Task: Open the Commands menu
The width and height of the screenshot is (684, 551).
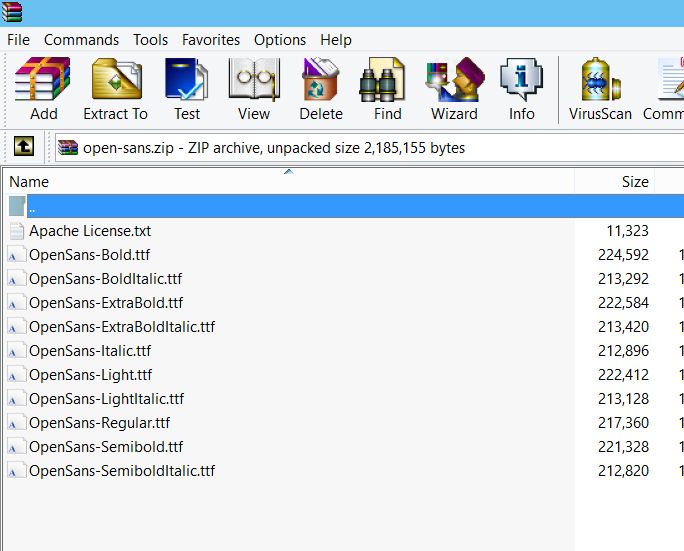Action: pos(81,40)
